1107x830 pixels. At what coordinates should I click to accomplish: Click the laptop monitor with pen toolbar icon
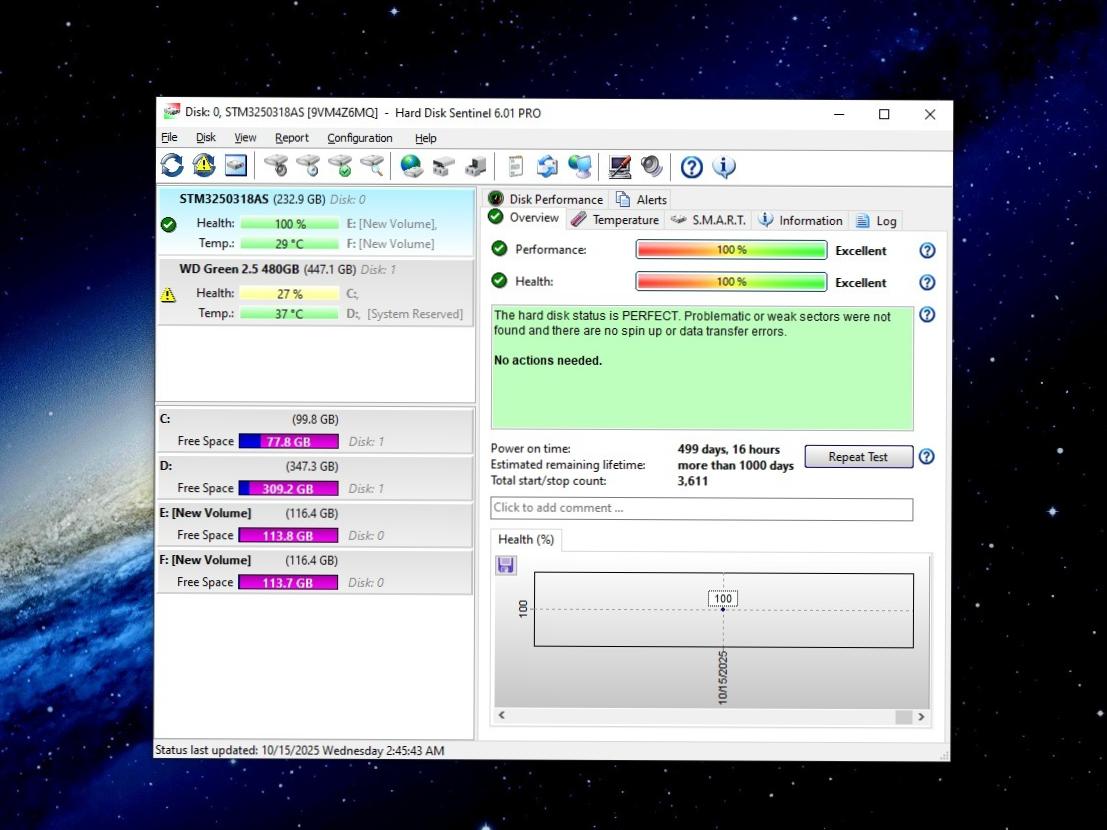click(620, 166)
